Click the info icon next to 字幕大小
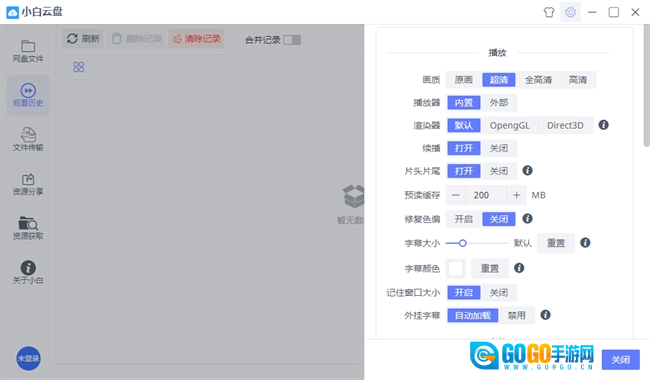 coord(585,242)
